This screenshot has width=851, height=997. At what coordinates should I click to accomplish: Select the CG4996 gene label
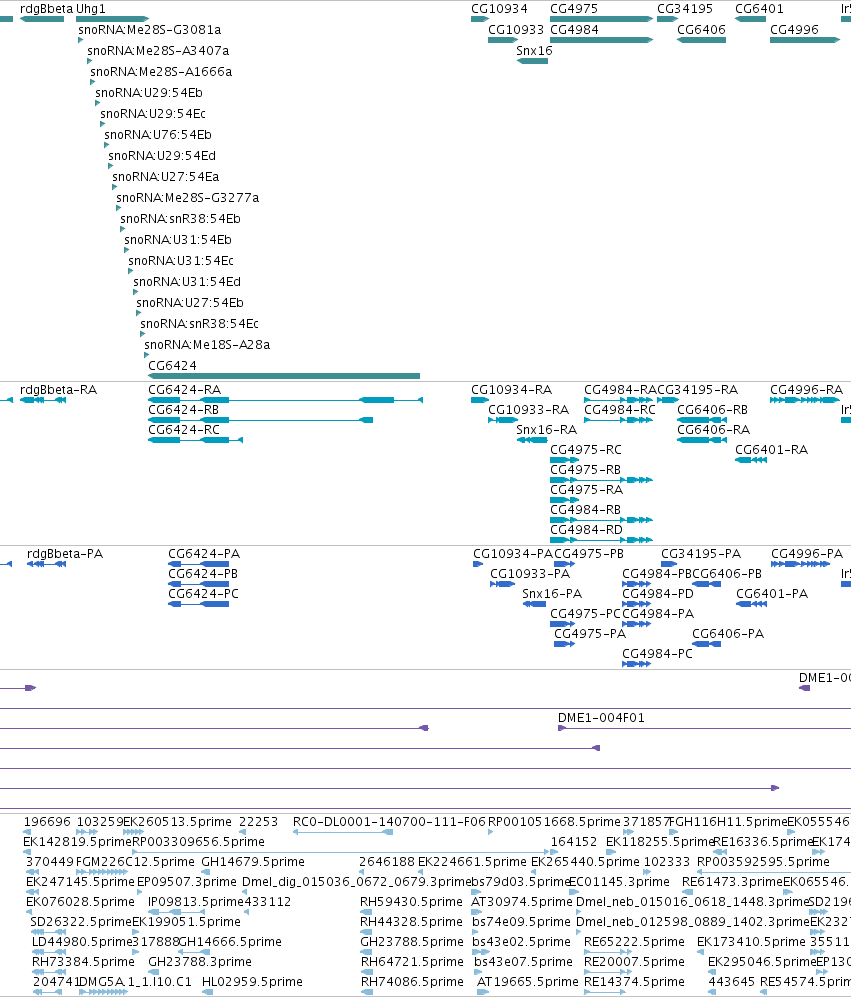794,30
